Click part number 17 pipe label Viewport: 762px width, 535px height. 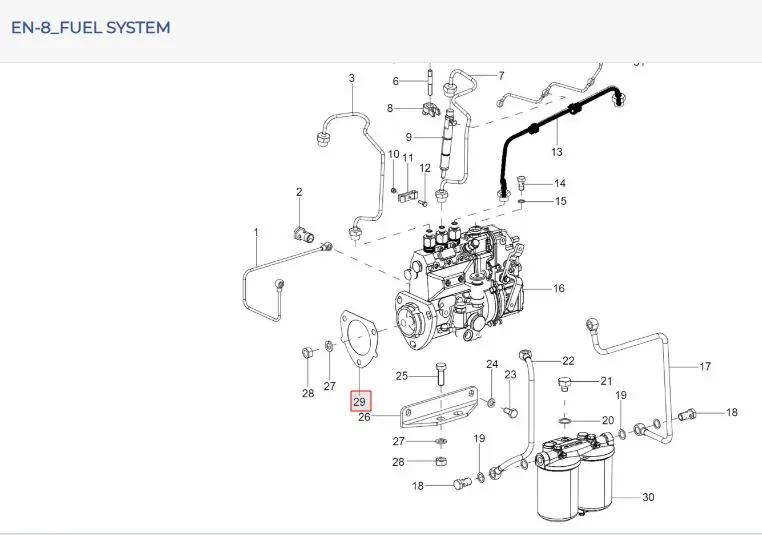pyautogui.click(x=705, y=366)
